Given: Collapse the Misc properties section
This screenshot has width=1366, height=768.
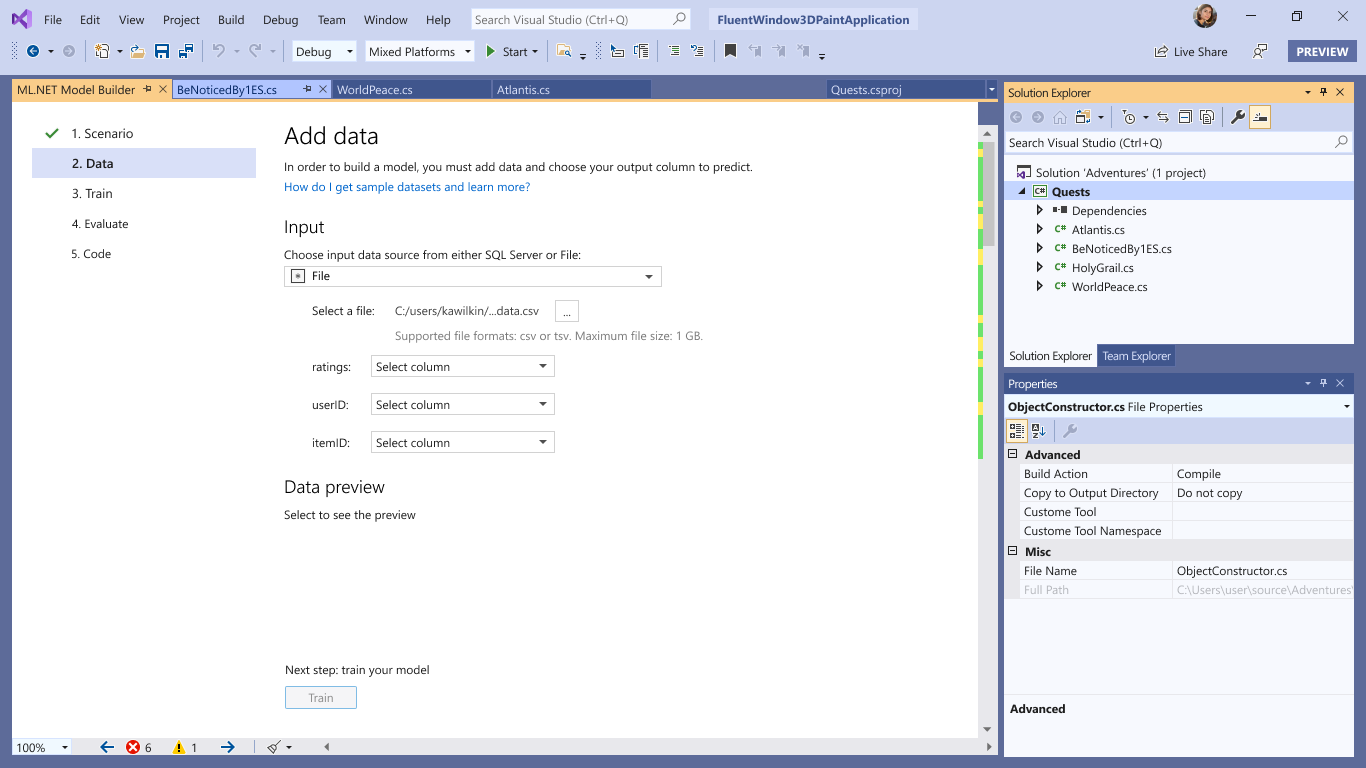Looking at the screenshot, I should [1012, 551].
